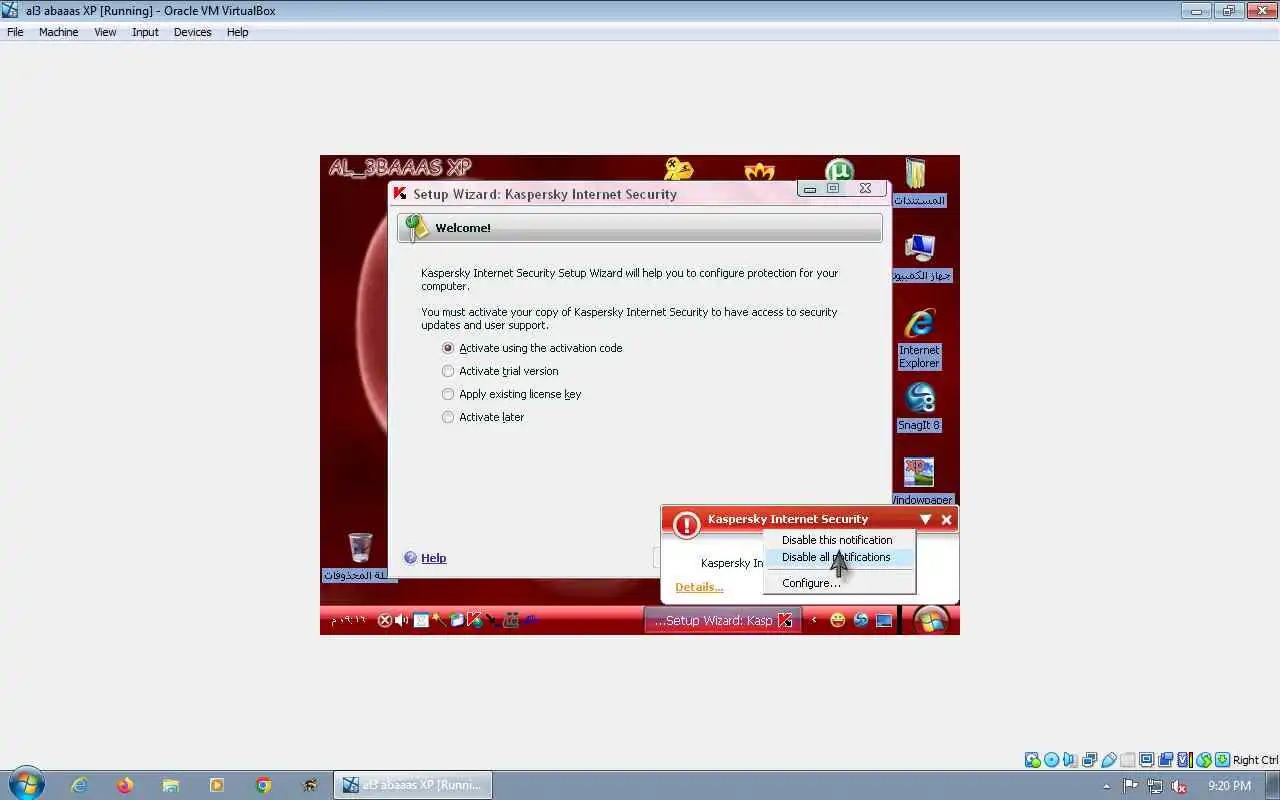Click VirtualBox USB status icon

click(x=1108, y=760)
